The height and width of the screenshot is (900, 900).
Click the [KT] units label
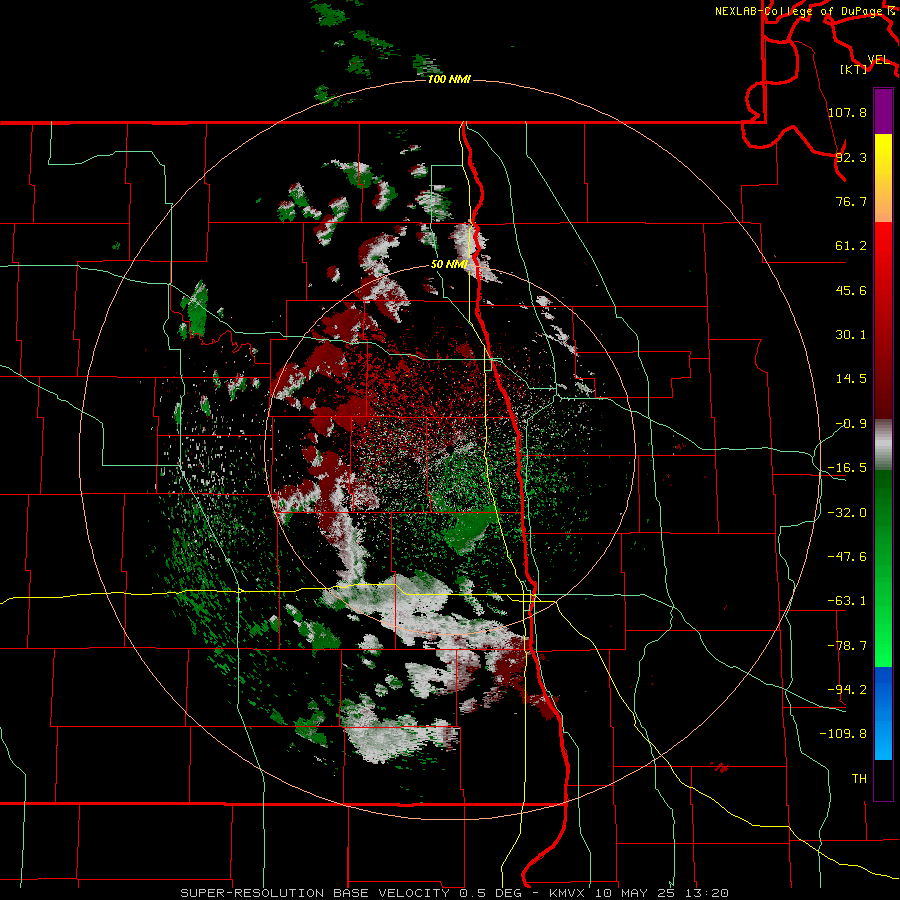coord(854,69)
